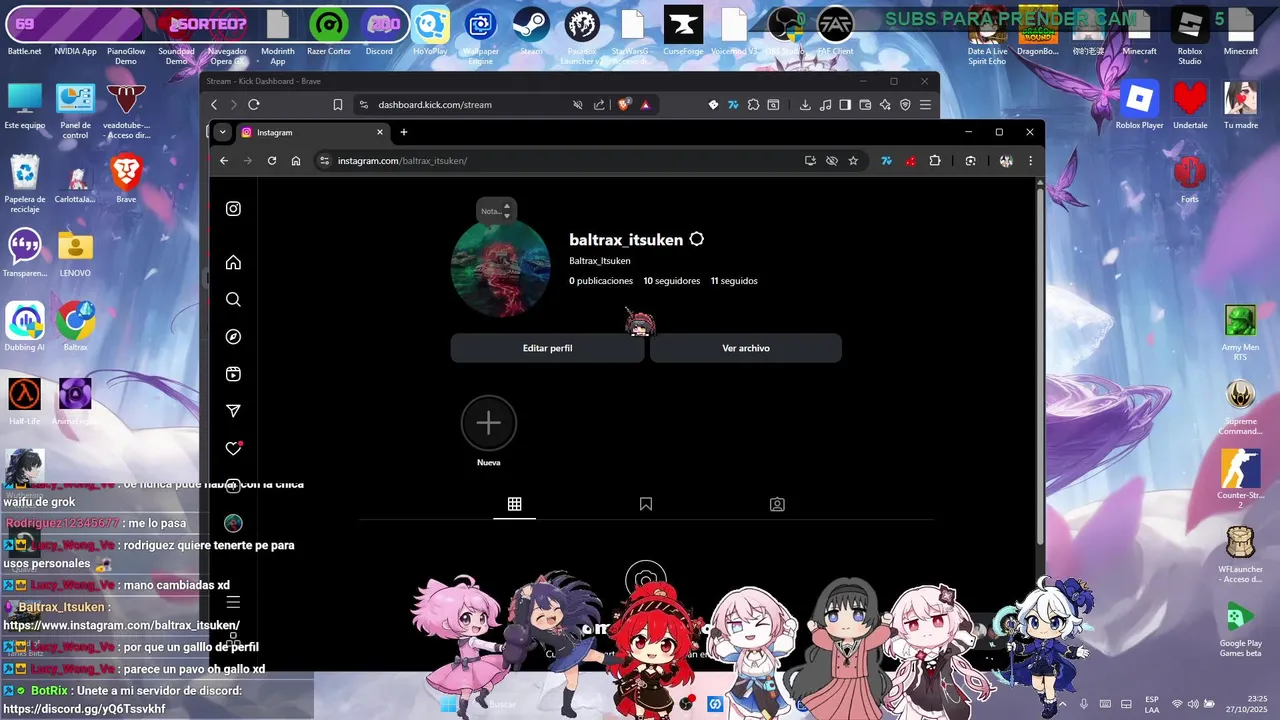Viewport: 1280px width, 720px height.
Task: Open Instagram Home in sidebar
Action: pyautogui.click(x=233, y=262)
